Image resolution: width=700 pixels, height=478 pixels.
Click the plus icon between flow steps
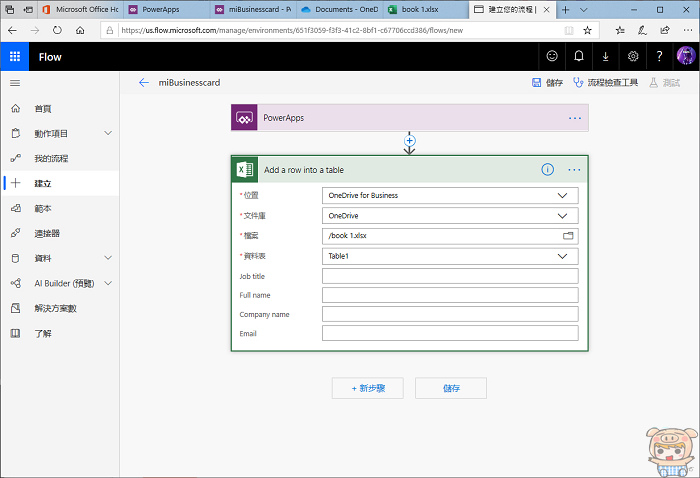[x=409, y=141]
